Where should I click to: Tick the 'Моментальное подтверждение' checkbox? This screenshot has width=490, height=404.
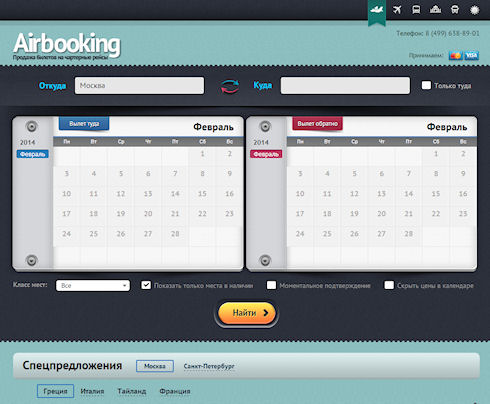(x=271, y=285)
